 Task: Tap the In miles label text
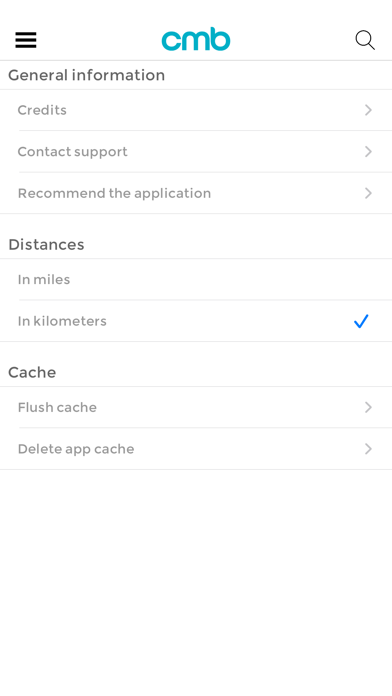[44, 279]
